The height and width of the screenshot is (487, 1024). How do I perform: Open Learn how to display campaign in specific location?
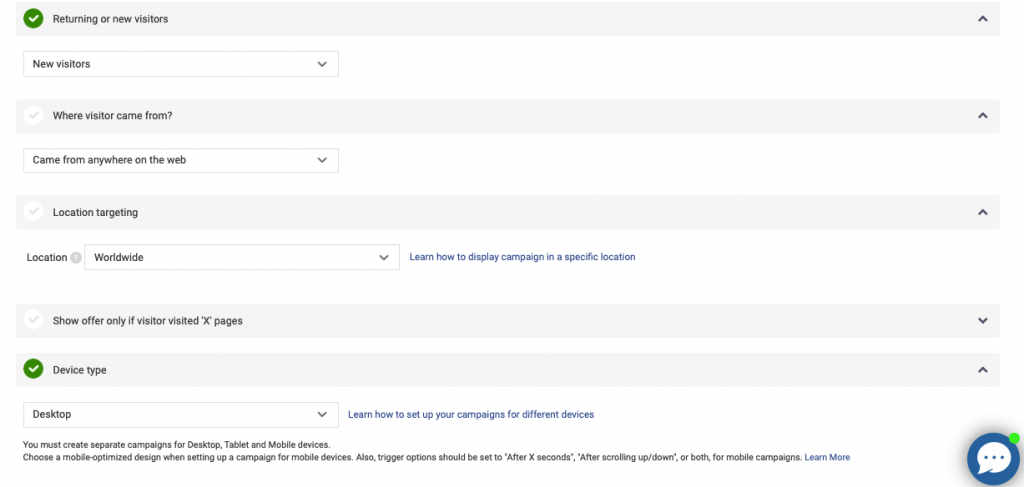[522, 257]
